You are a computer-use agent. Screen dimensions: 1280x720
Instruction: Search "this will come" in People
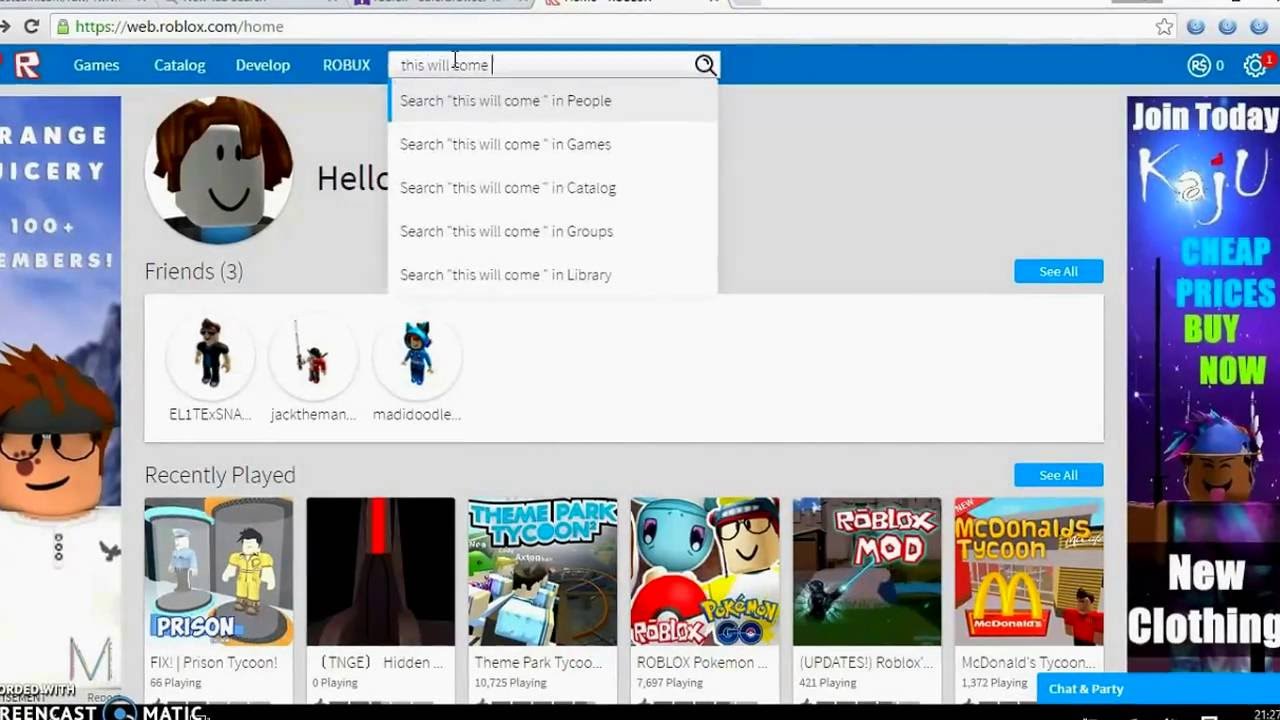click(553, 100)
